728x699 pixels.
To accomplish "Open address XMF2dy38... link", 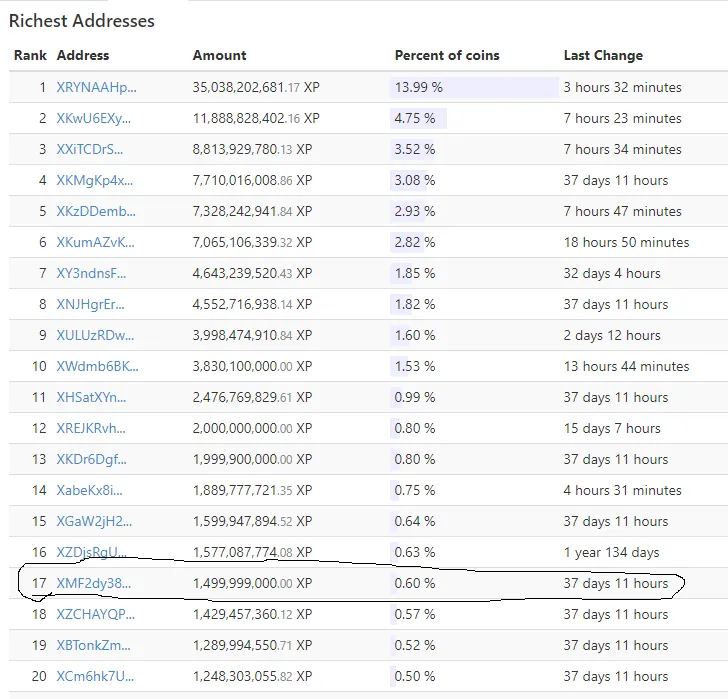I will click(x=94, y=583).
